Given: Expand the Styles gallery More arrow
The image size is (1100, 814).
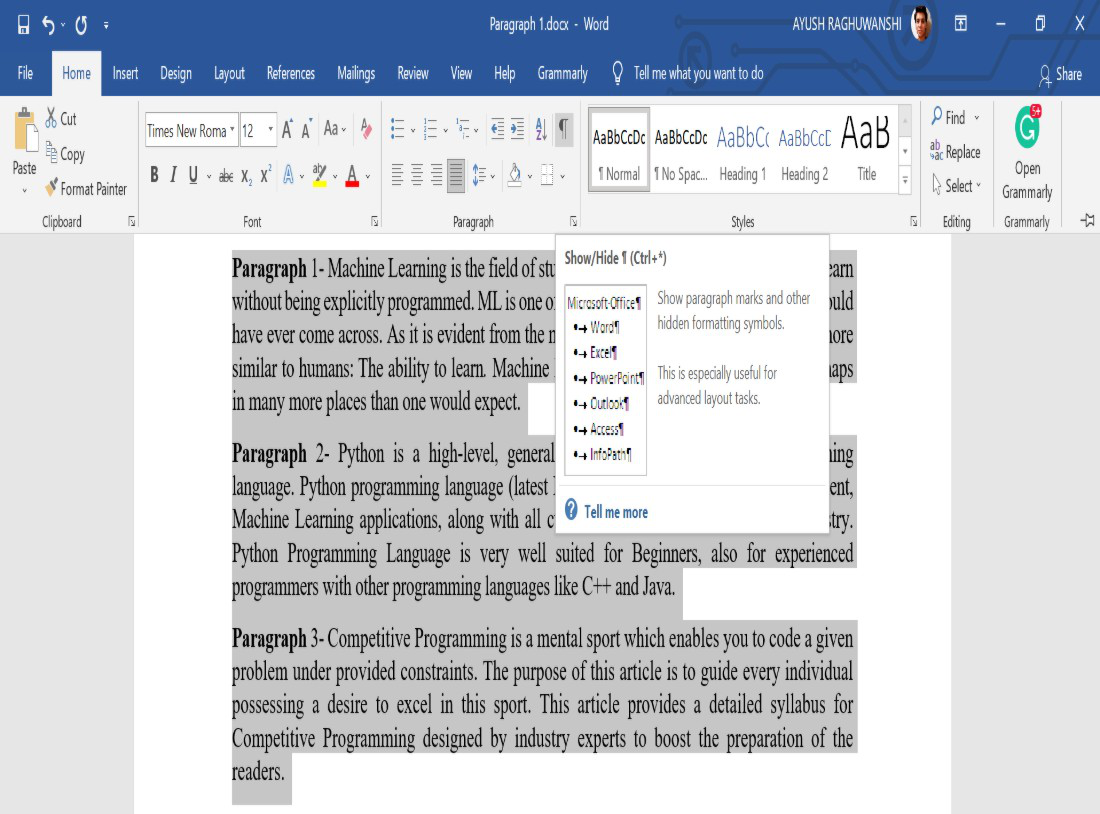Looking at the screenshot, I should [905, 180].
